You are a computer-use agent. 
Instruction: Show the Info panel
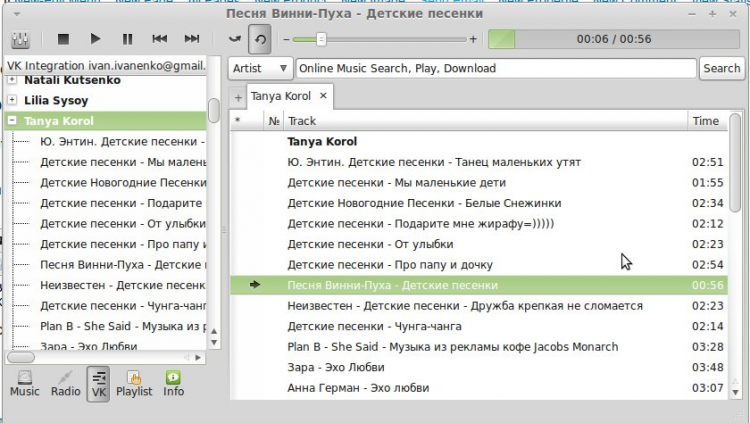[x=173, y=383]
